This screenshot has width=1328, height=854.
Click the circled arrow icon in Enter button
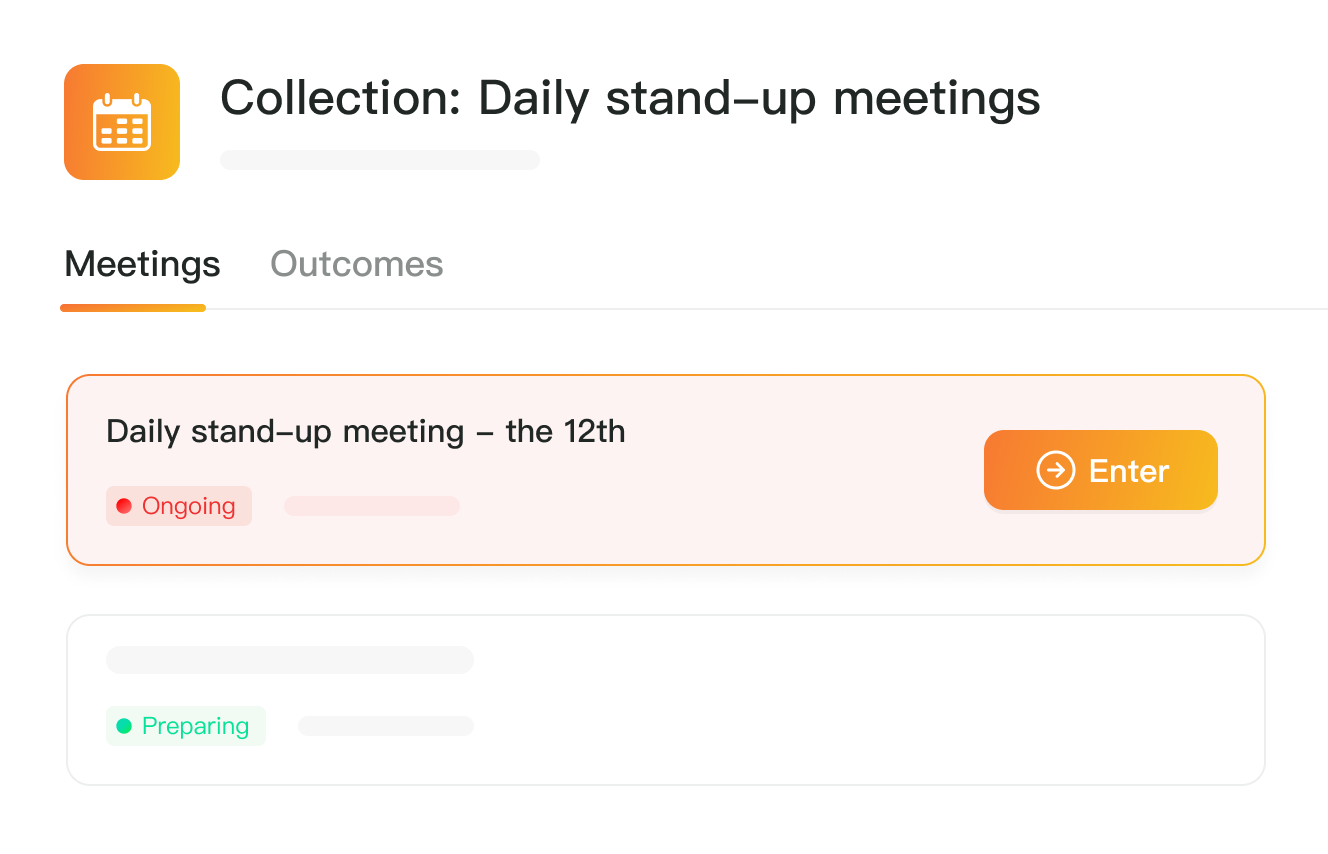point(1055,470)
